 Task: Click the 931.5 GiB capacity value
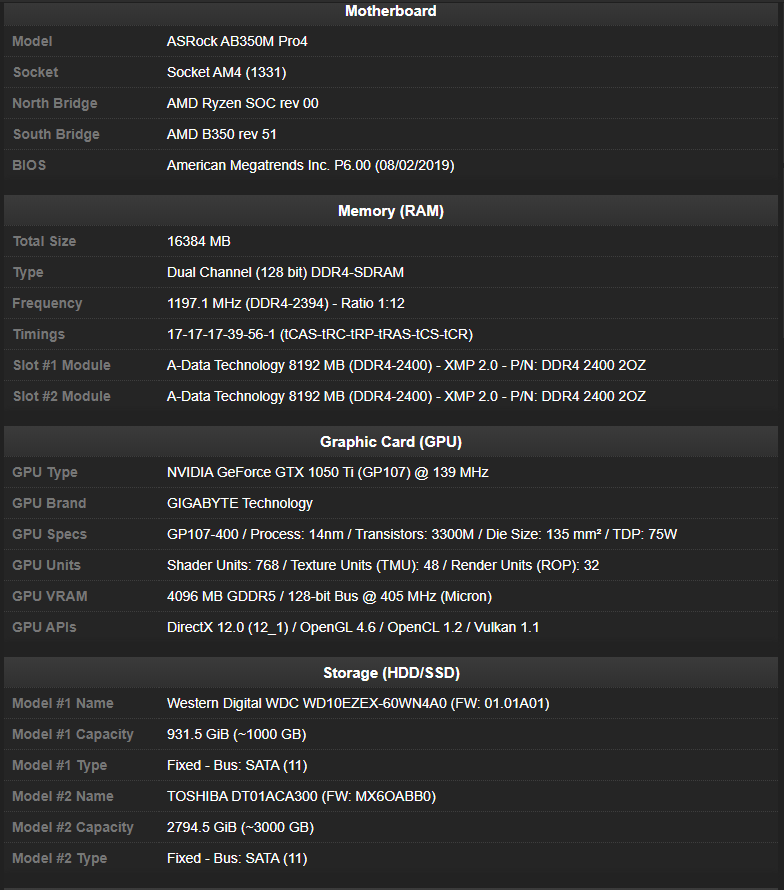click(237, 734)
